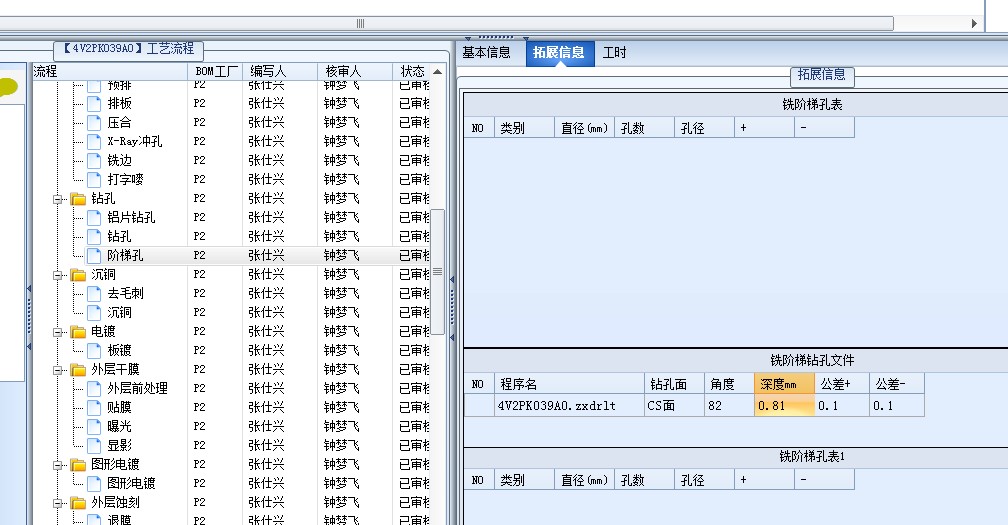Click the 钻孔 folder icon
The image size is (1008, 525).
click(78, 199)
